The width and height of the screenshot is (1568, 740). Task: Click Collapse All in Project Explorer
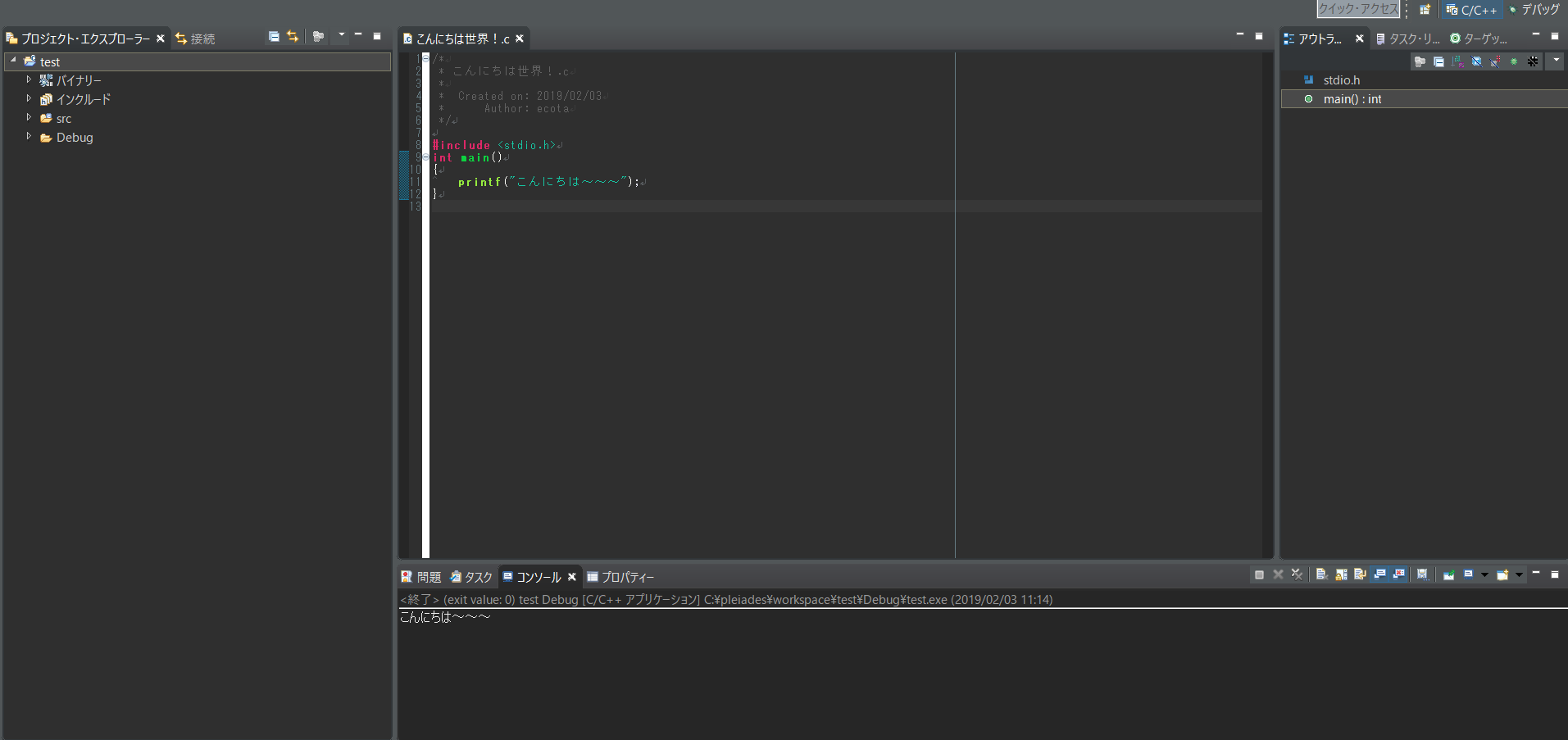point(274,36)
